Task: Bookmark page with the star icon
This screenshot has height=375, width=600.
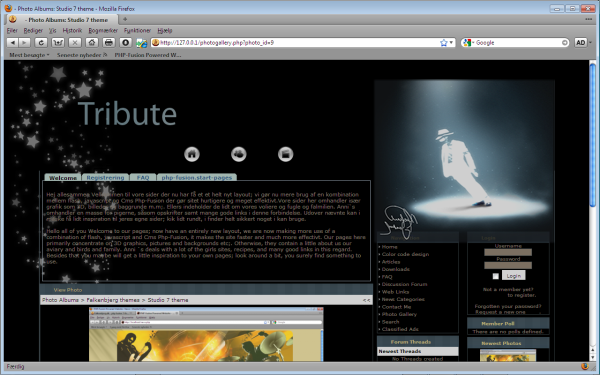Action: pos(443,43)
